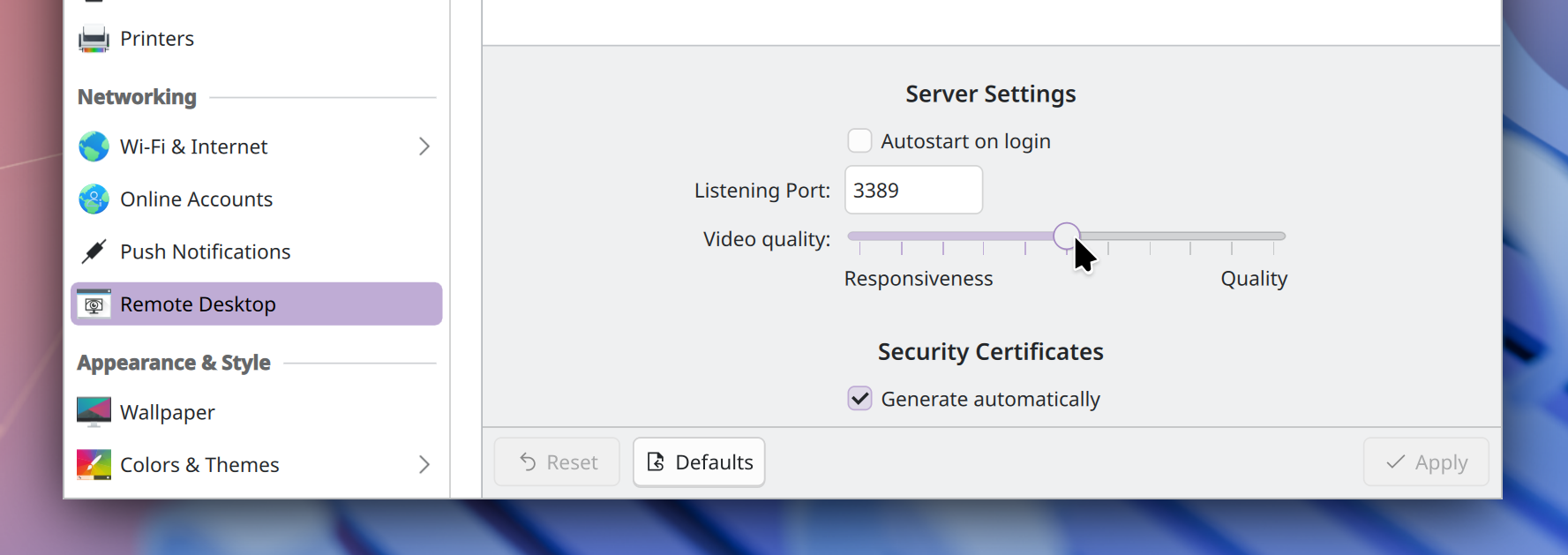
Task: Go to Push Notifications settings
Action: [256, 251]
